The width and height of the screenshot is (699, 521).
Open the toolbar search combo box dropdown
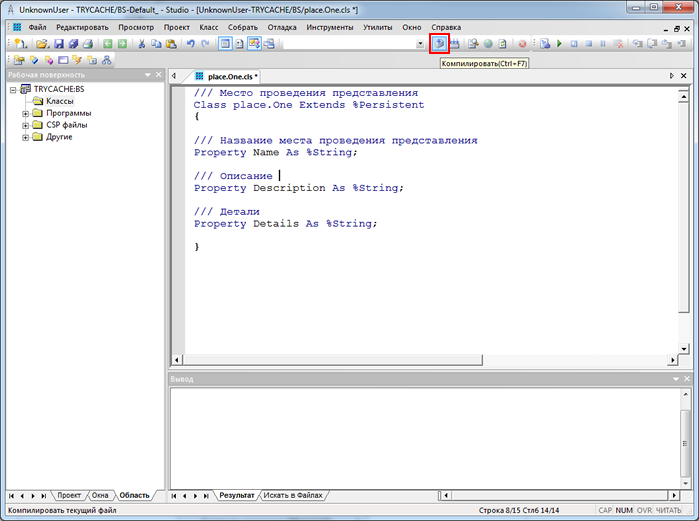(420, 44)
